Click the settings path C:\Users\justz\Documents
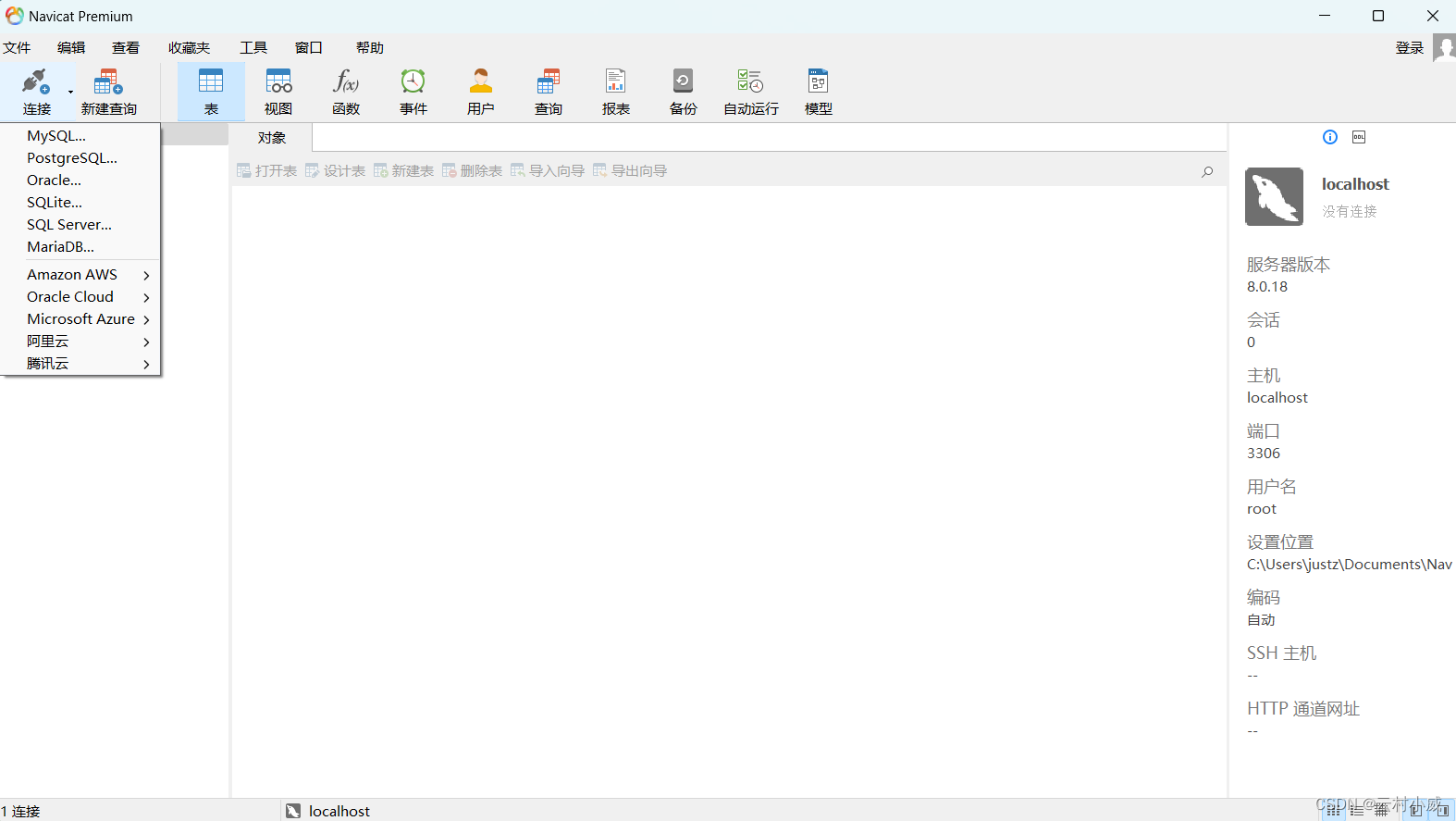 pos(1350,564)
